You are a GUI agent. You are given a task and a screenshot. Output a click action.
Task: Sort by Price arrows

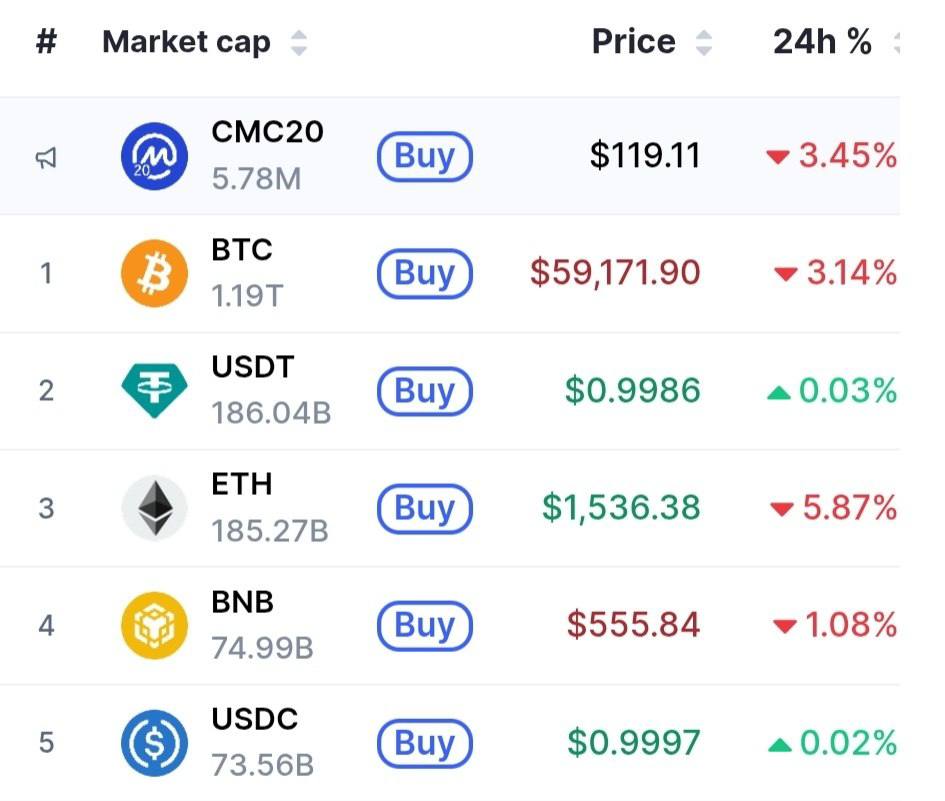704,43
